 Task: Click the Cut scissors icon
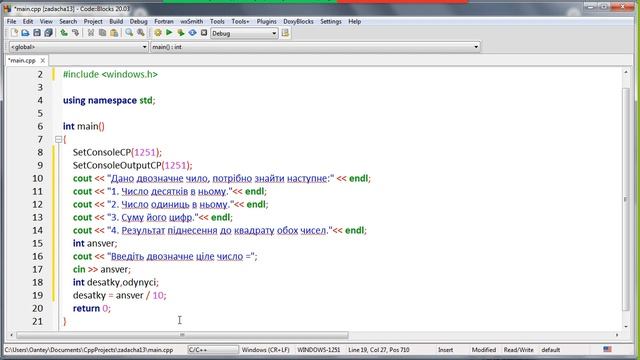[91, 33]
